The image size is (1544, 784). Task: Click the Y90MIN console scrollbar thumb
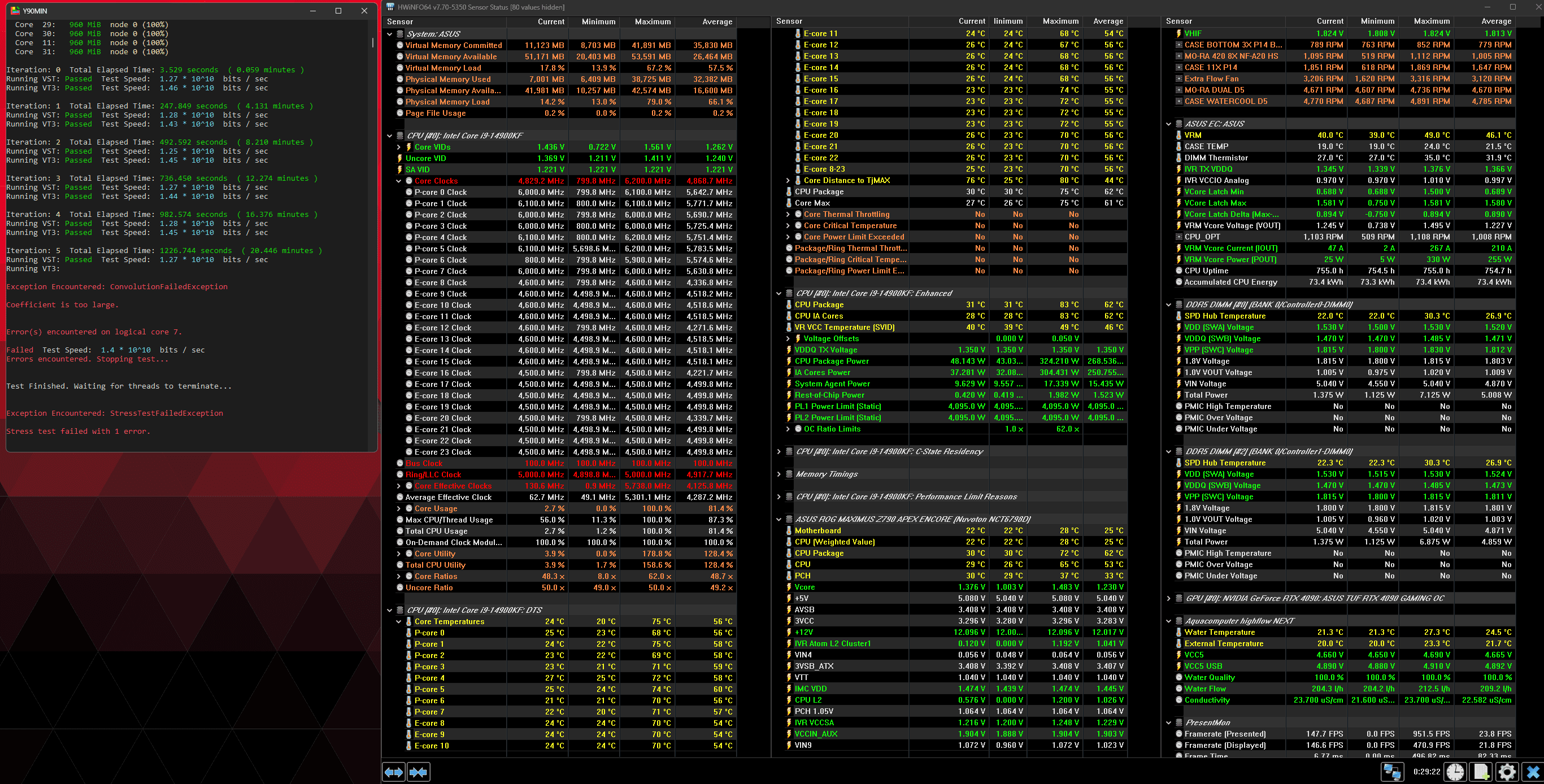[x=373, y=42]
